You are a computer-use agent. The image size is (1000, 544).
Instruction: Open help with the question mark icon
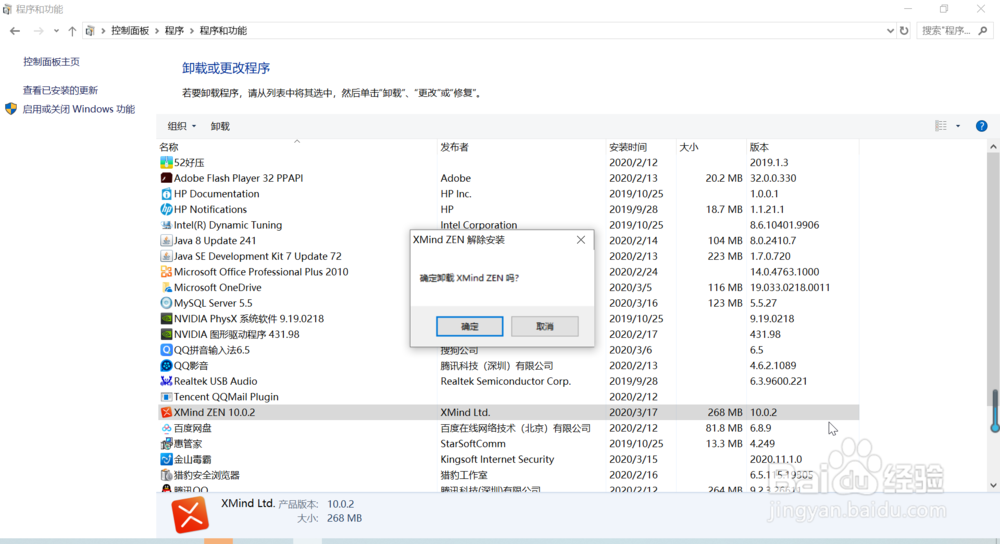982,126
